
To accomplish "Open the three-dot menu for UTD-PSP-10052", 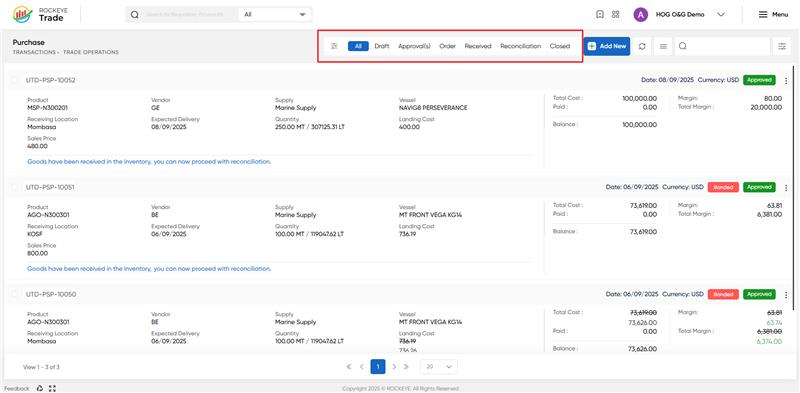I will click(786, 81).
